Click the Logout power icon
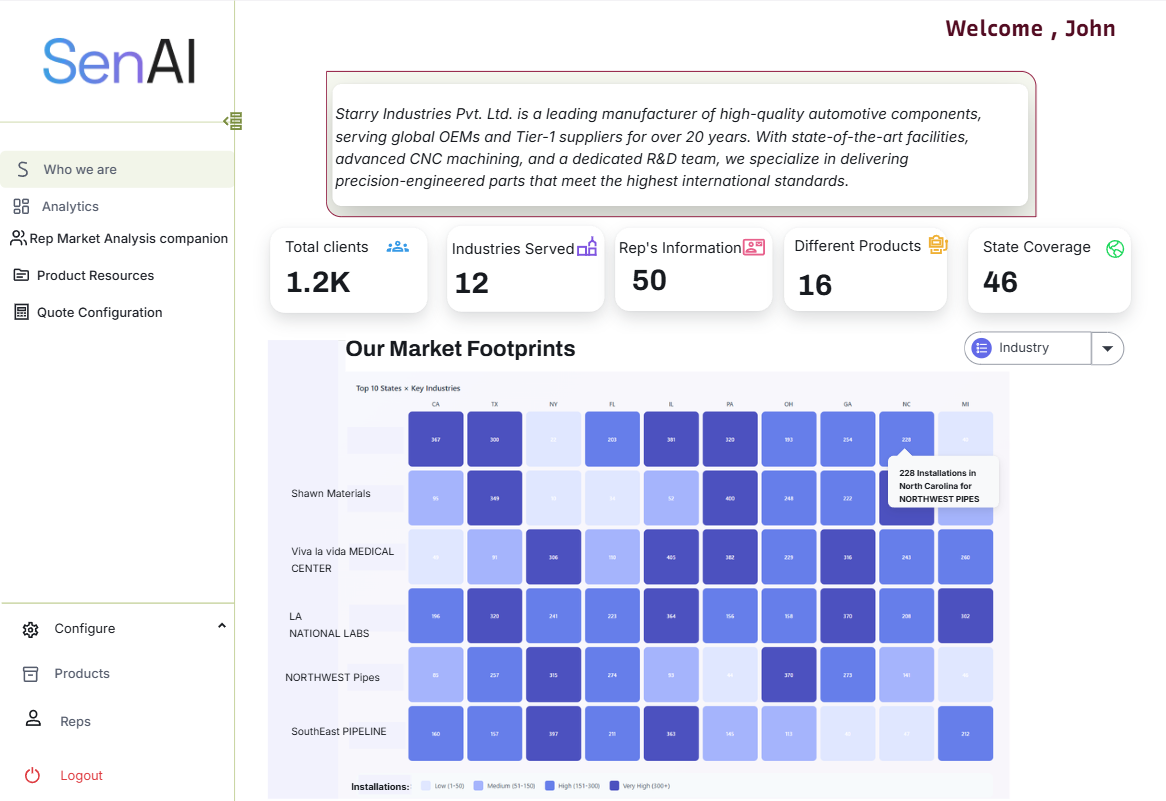This screenshot has width=1166, height=801. 31,775
